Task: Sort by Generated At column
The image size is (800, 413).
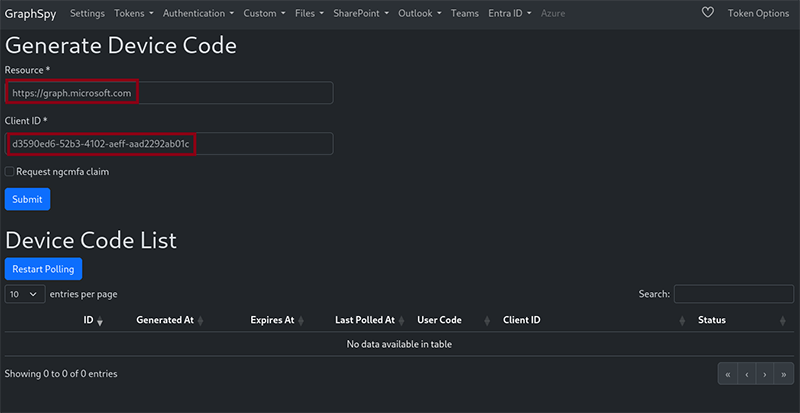Action: (166, 320)
